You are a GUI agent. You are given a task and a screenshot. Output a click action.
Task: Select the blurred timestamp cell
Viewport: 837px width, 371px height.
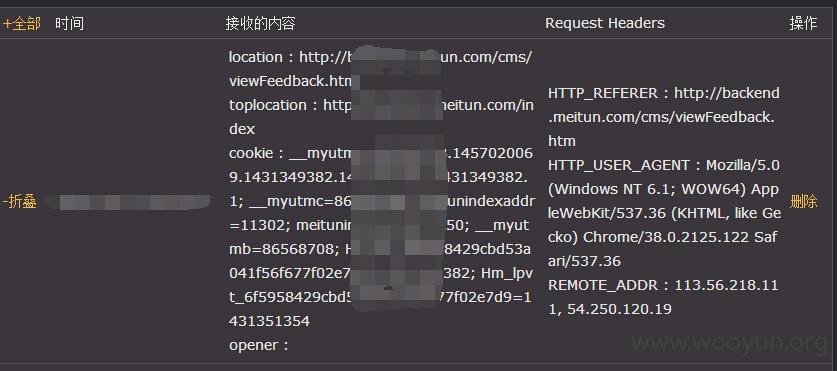click(x=128, y=202)
